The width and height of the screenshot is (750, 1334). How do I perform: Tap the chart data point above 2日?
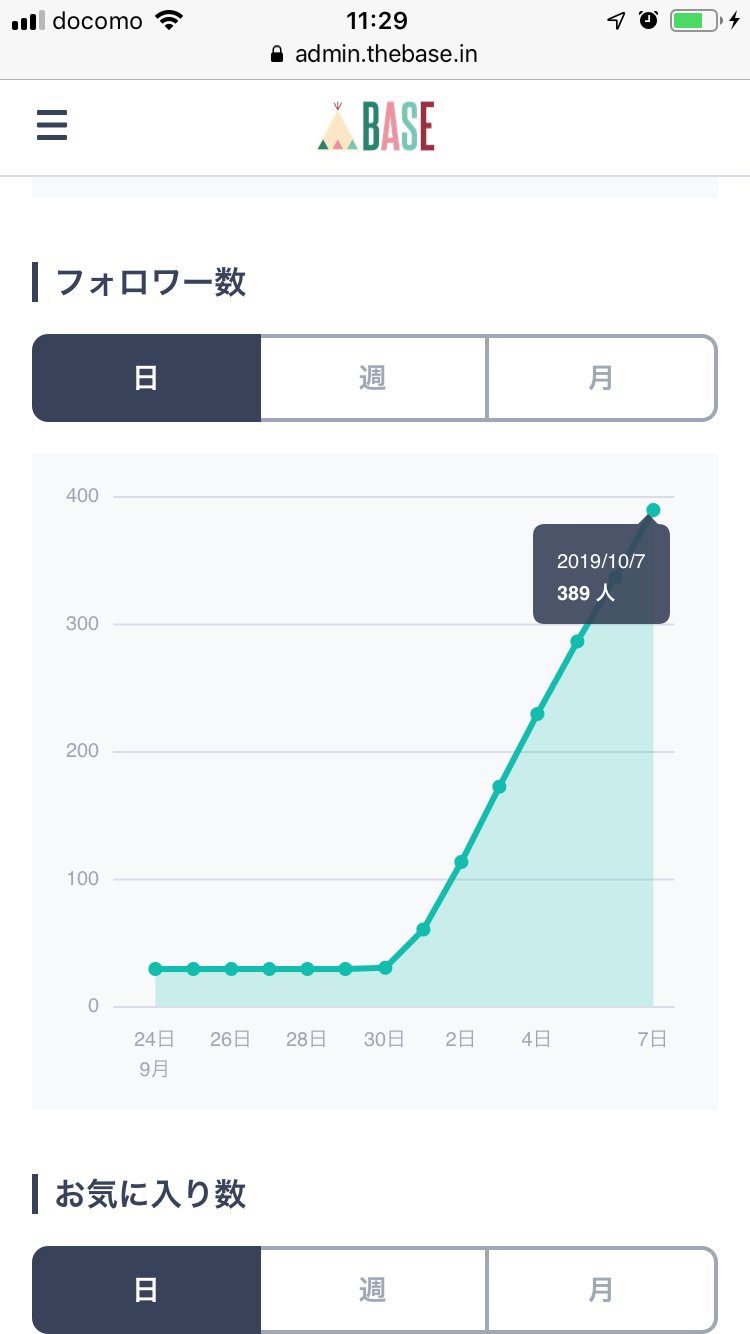461,862
